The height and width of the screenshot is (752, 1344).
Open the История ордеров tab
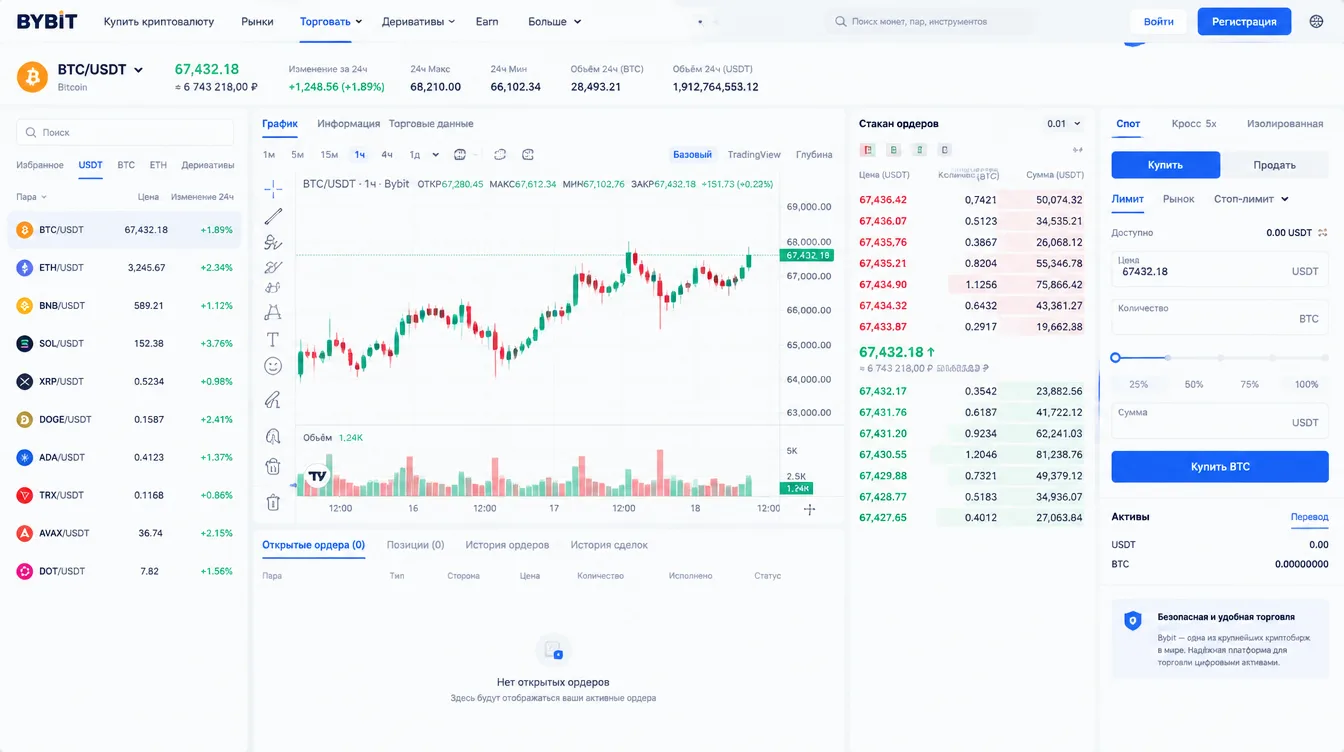point(507,545)
